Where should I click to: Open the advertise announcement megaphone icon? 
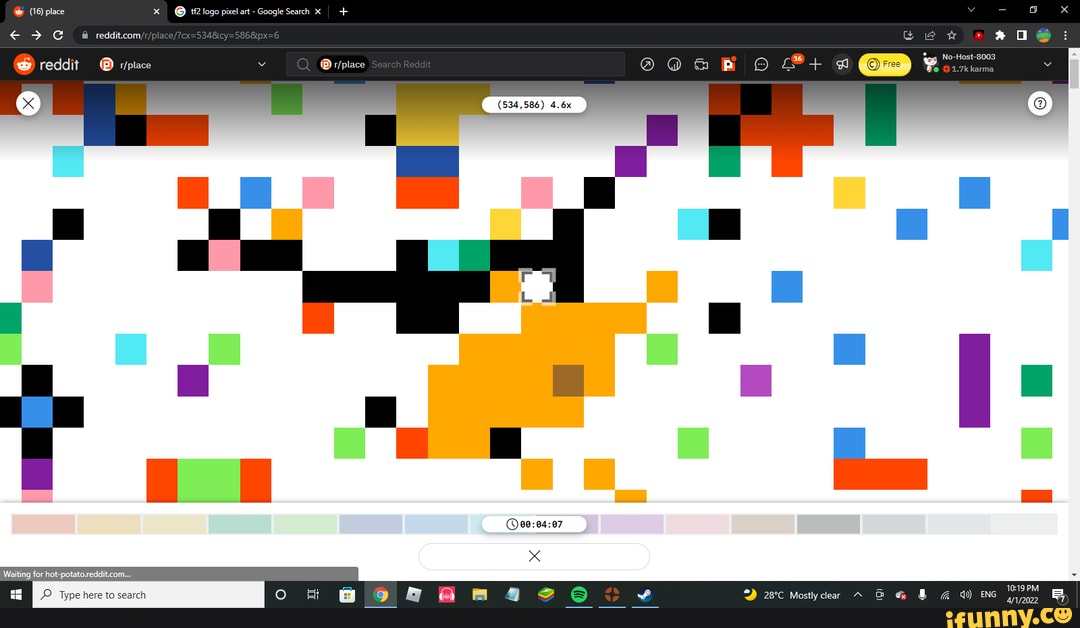click(842, 64)
